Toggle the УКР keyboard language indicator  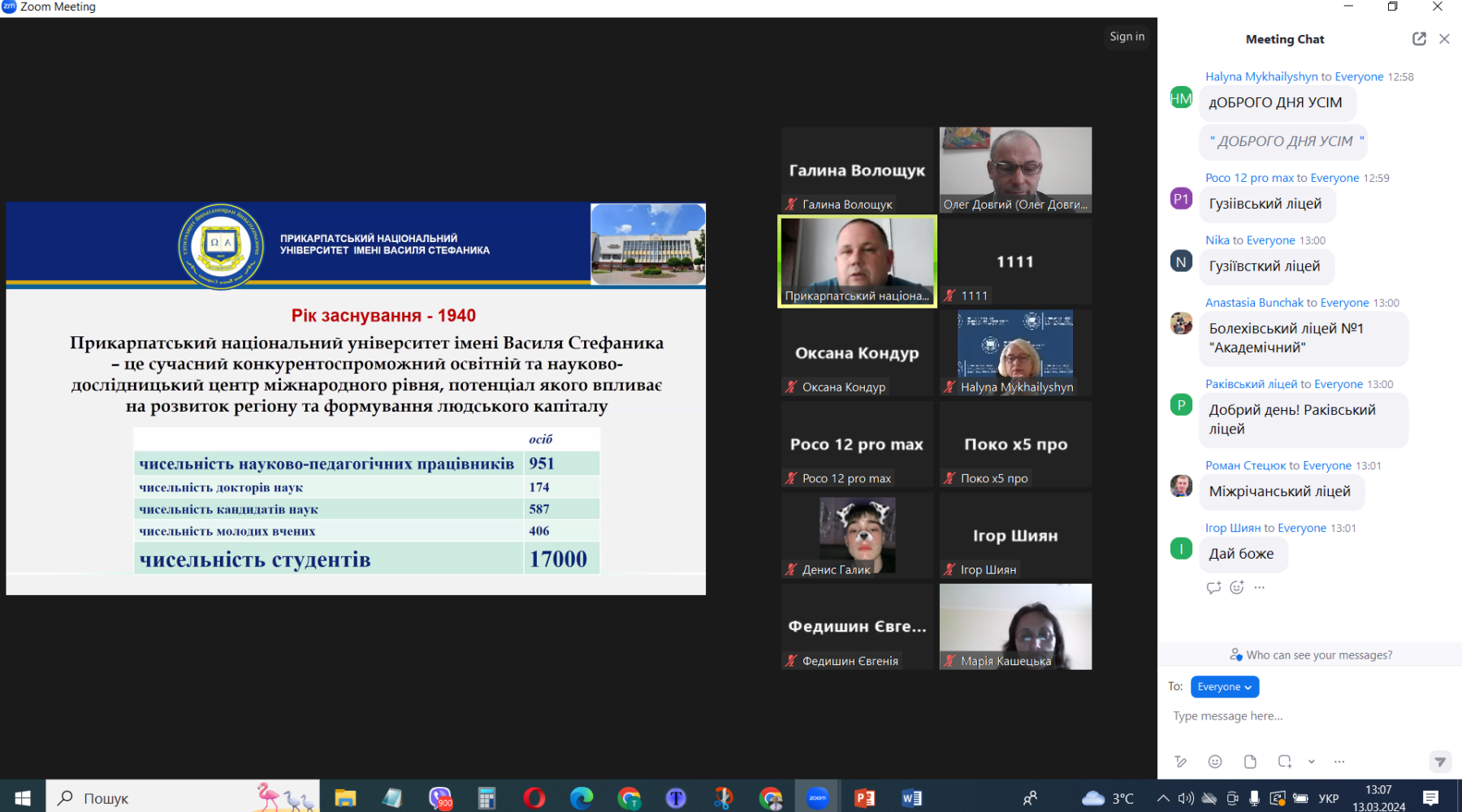point(1329,798)
